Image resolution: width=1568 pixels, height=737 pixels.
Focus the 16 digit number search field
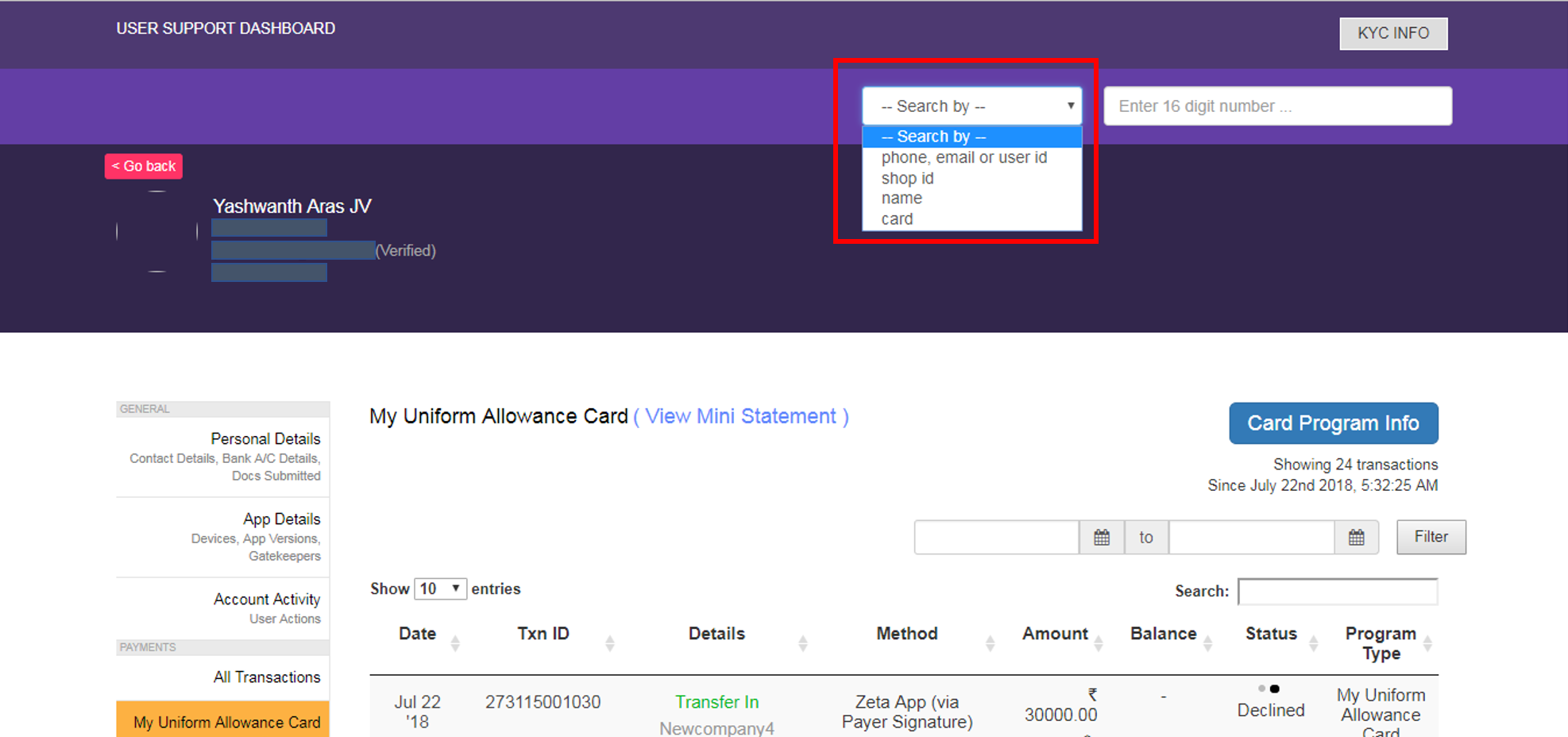[1278, 106]
